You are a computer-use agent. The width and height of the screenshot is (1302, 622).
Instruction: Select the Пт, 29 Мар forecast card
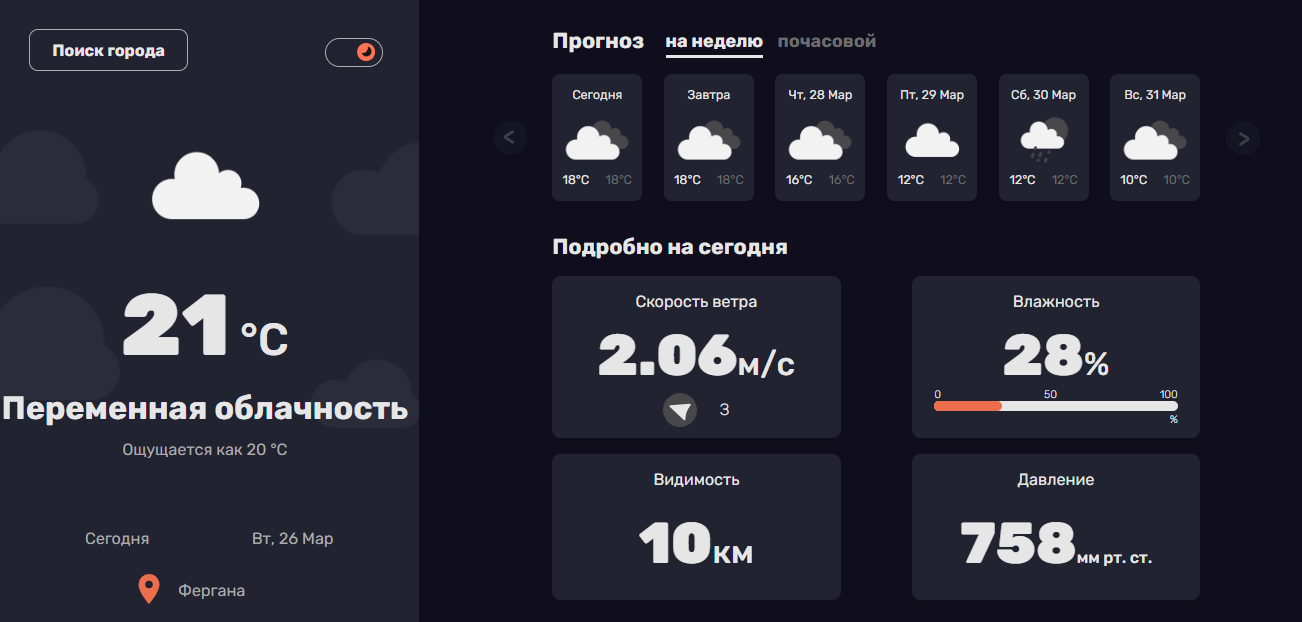(932, 137)
